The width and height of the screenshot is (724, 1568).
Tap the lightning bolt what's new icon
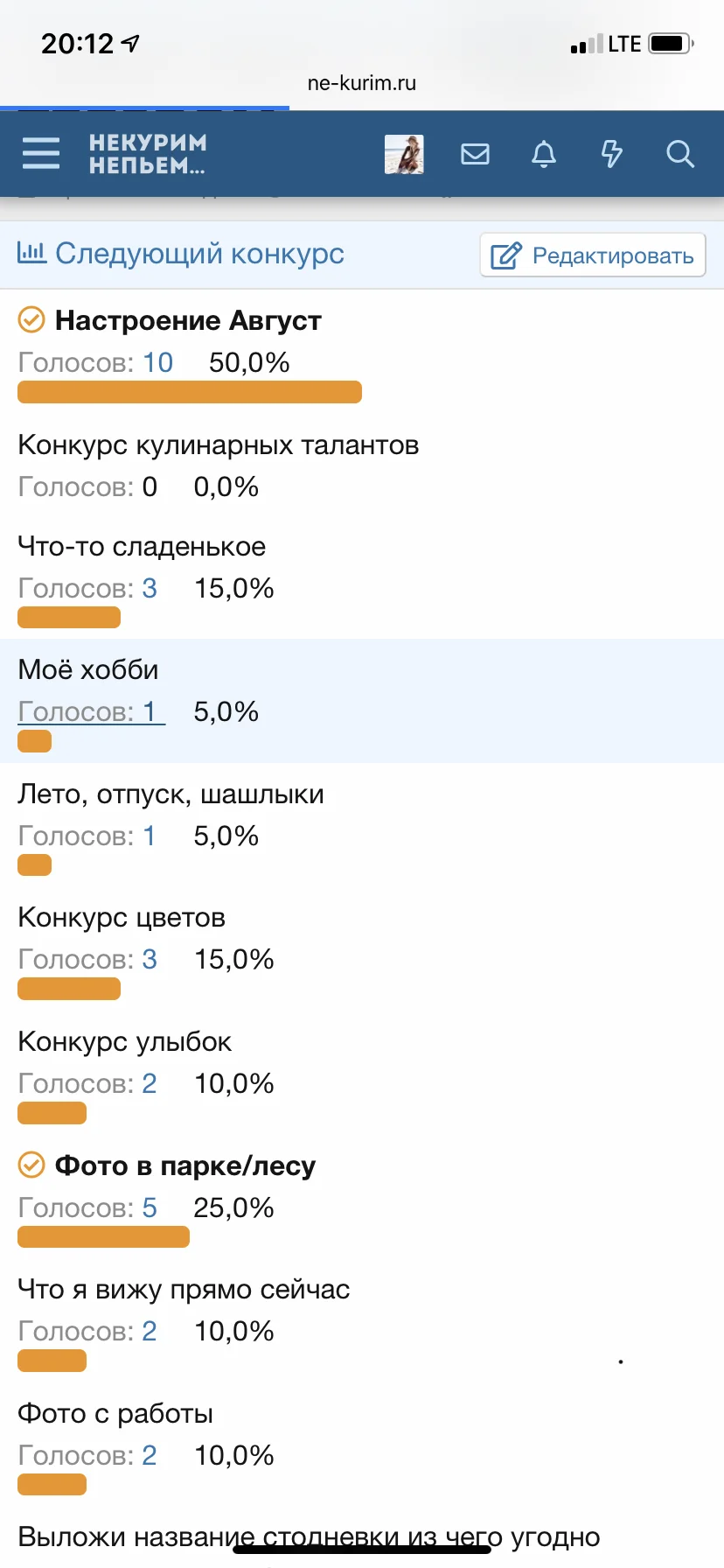[611, 154]
